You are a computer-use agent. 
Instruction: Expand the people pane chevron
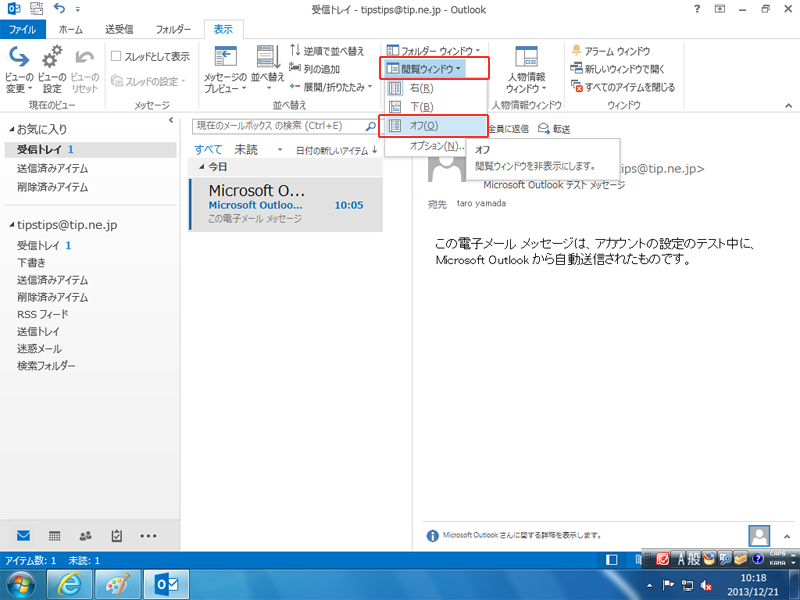click(787, 536)
